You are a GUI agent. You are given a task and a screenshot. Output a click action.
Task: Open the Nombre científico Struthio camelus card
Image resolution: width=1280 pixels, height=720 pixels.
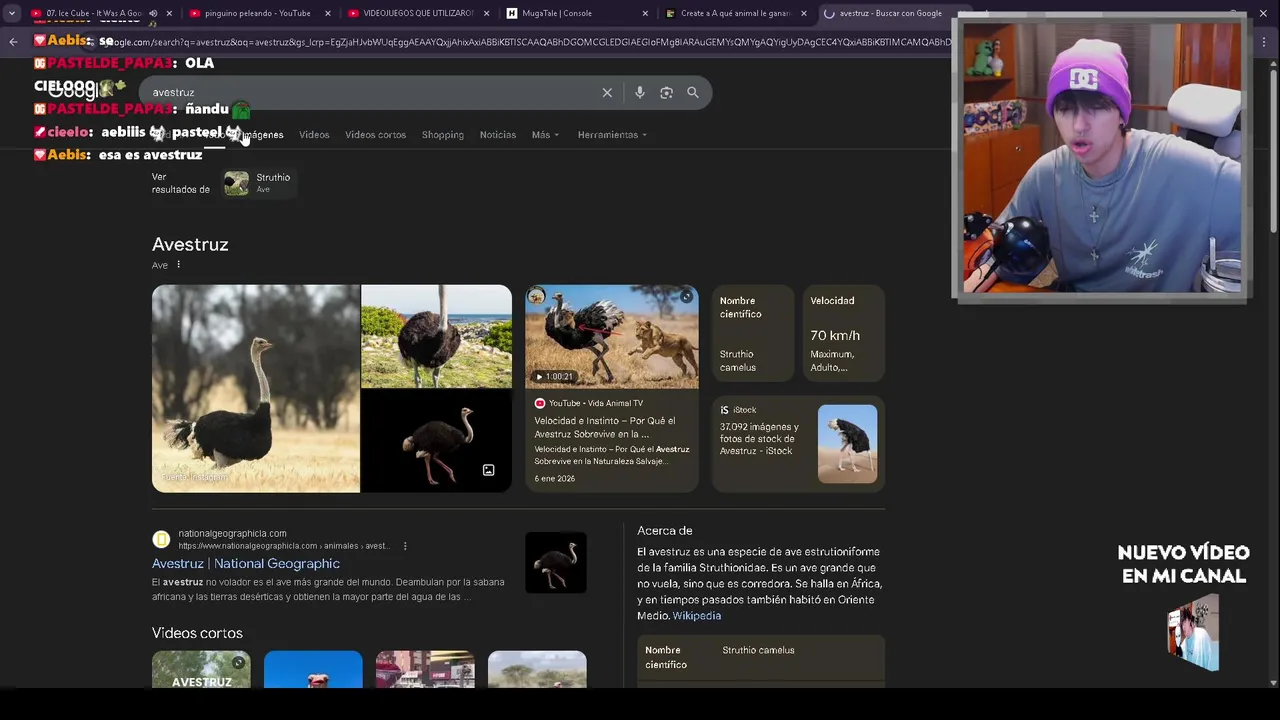click(x=752, y=334)
